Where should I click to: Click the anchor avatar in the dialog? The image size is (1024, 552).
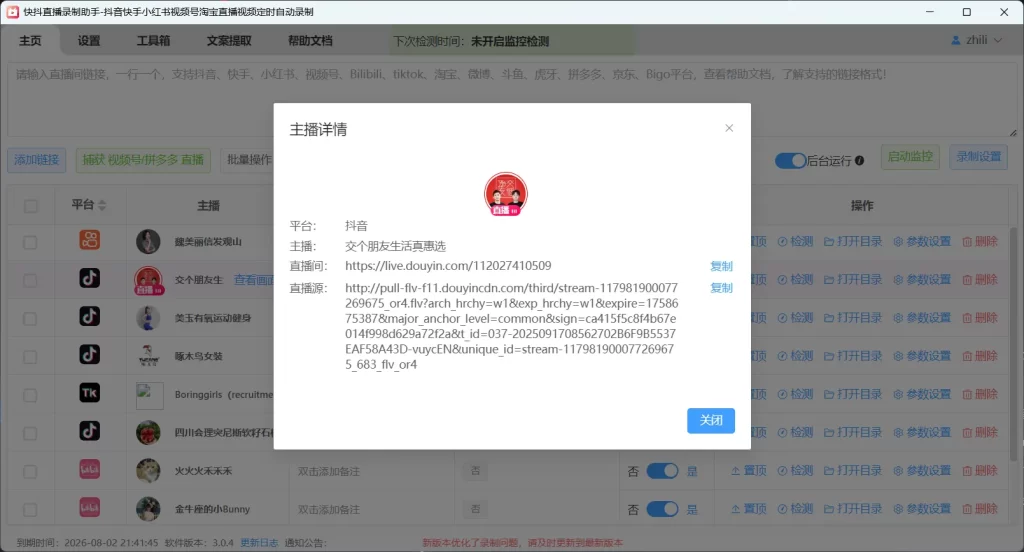coord(505,194)
